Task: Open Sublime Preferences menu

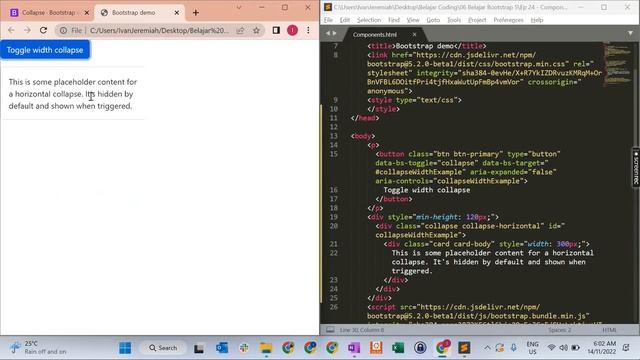Action: tap(508, 20)
